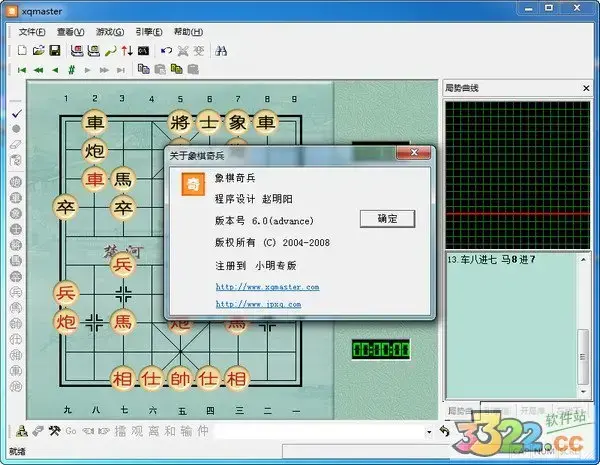Open the 文件(F) menu

(x=32, y=32)
